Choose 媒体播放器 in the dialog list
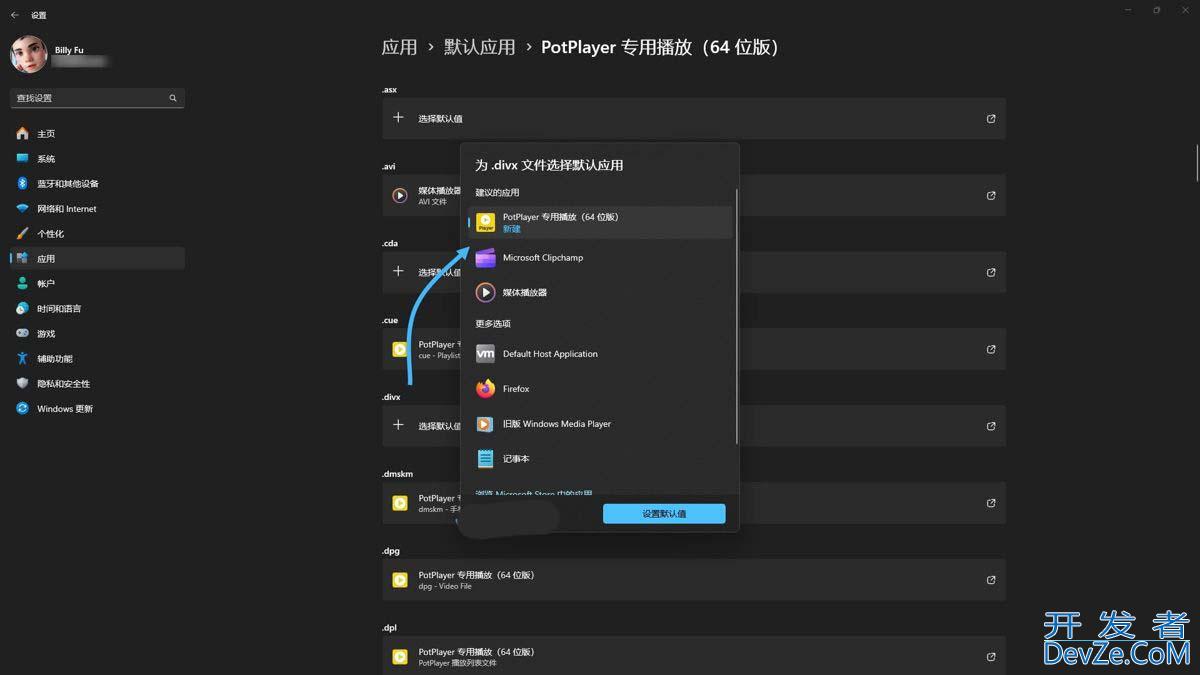The height and width of the screenshot is (675, 1200). (600, 293)
